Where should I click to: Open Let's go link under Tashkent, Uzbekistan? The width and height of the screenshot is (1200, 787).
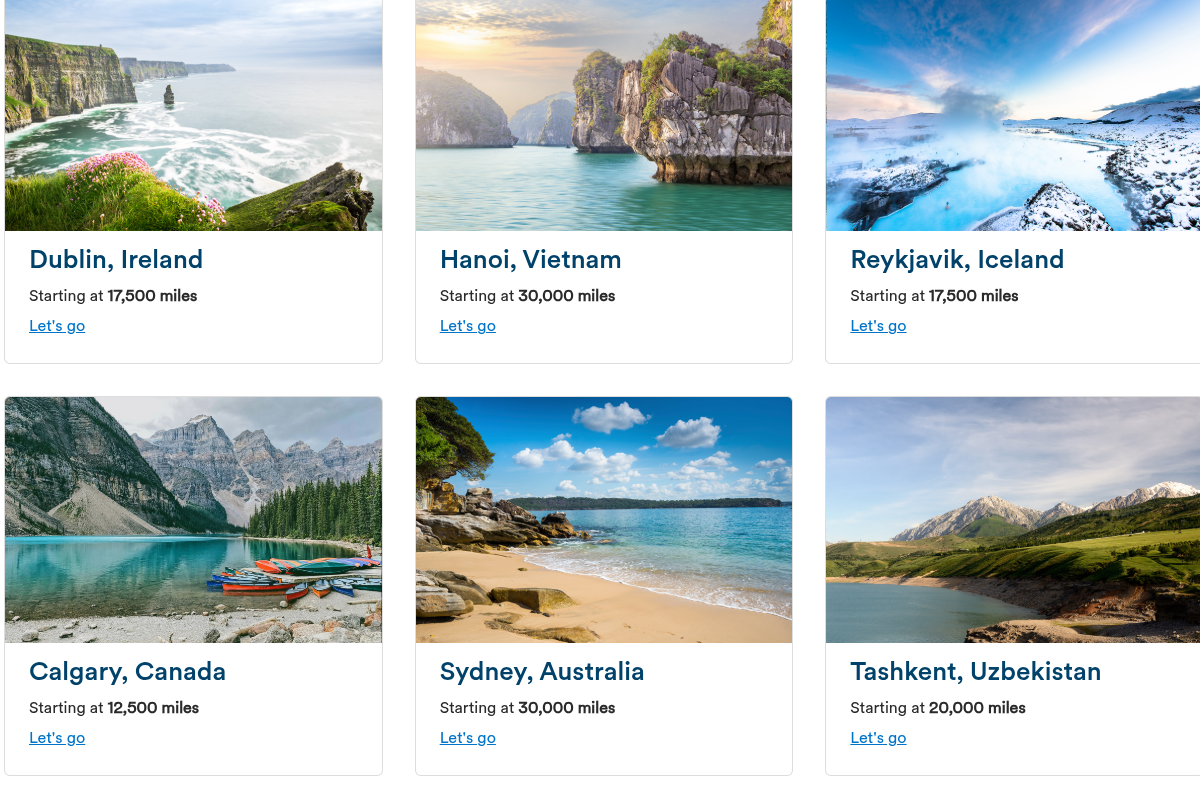[x=878, y=738]
